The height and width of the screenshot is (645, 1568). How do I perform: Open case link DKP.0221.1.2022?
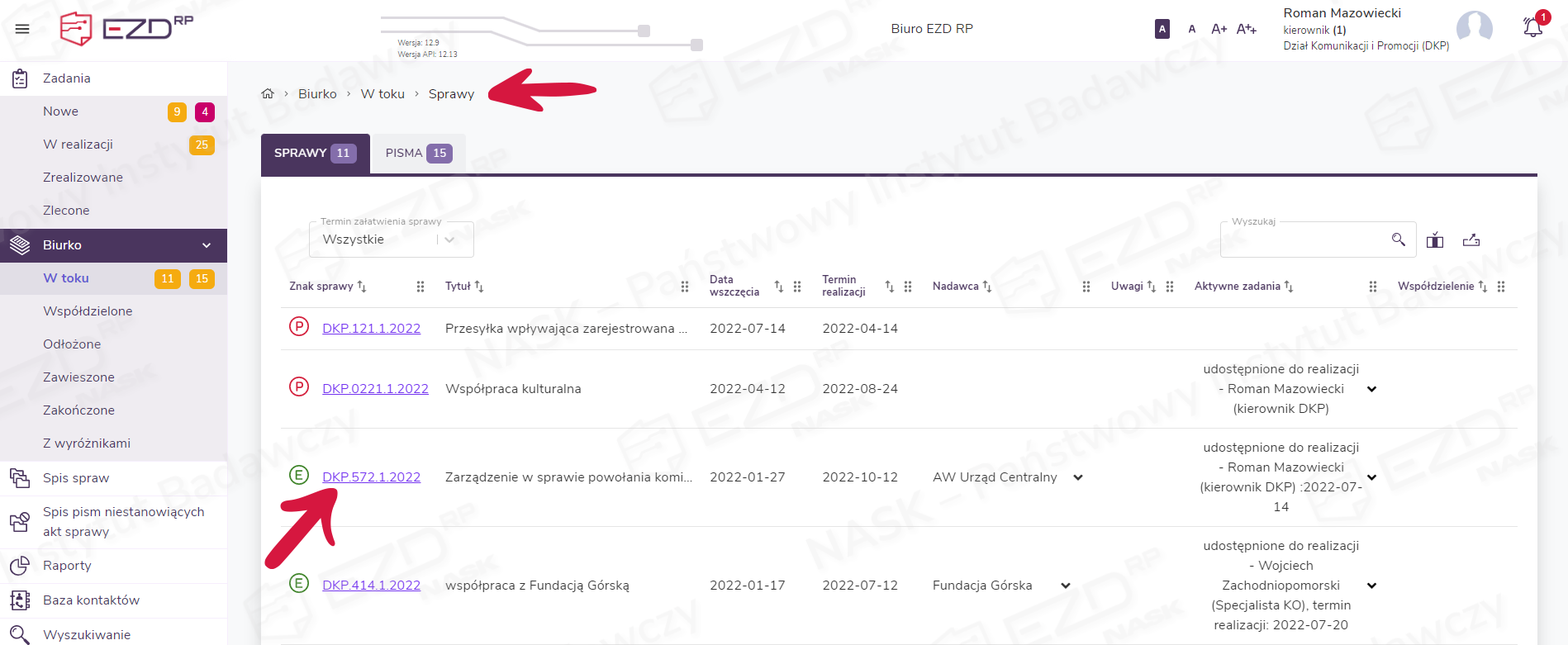click(x=375, y=389)
